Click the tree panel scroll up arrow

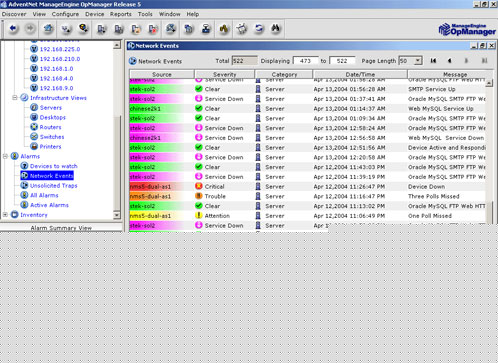[x=117, y=45]
